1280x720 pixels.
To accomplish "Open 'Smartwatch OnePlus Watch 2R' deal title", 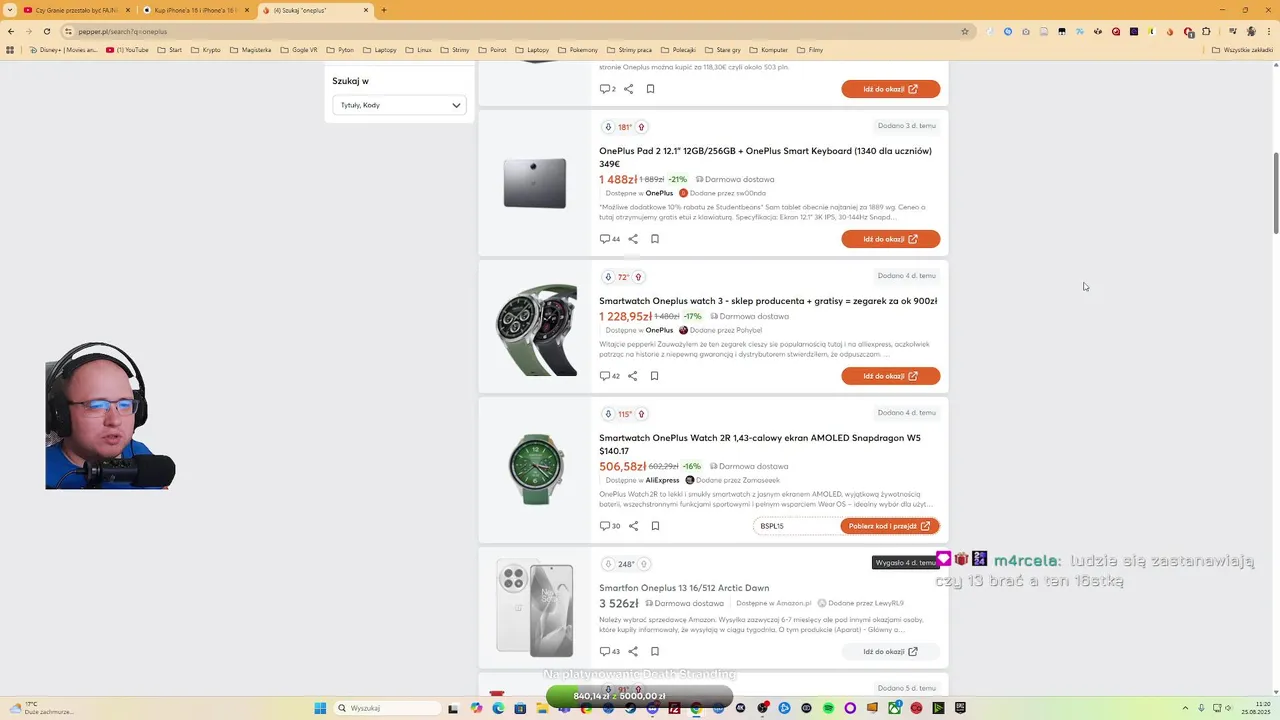I will [x=760, y=444].
